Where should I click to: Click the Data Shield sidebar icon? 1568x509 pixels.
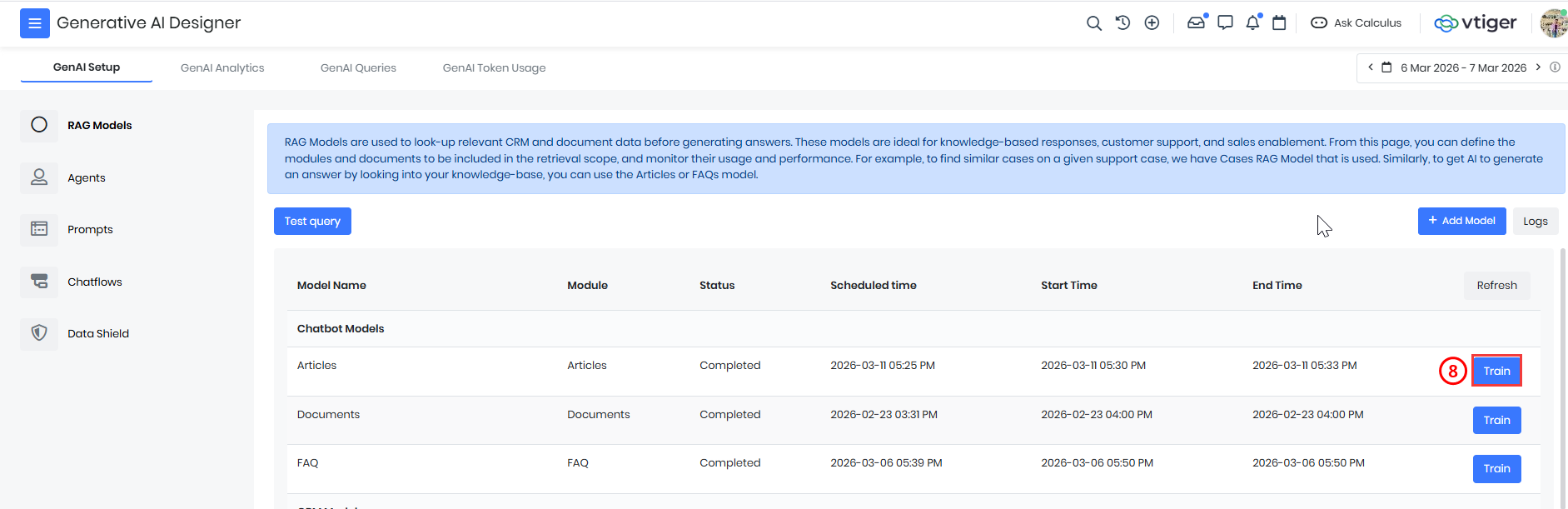[x=39, y=333]
